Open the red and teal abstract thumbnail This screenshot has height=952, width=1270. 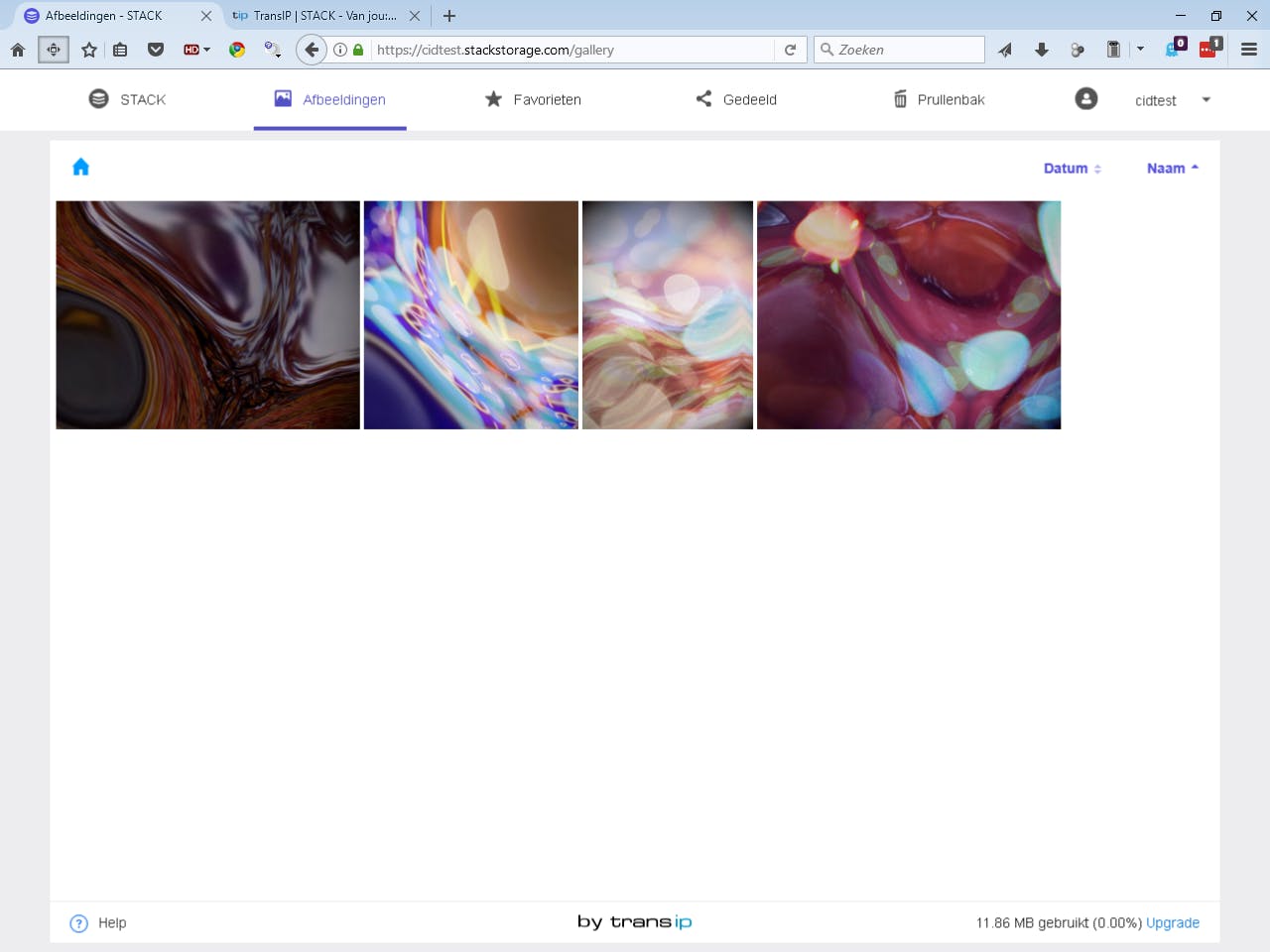tap(909, 315)
